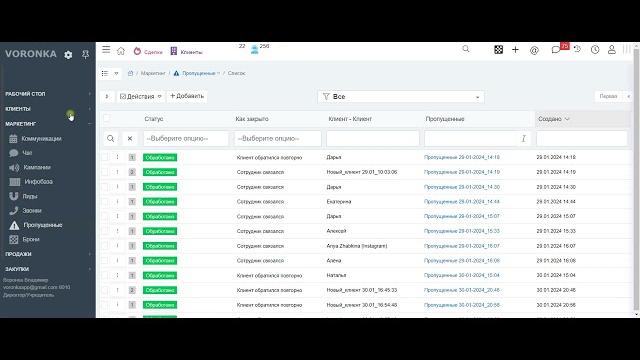Click the users count icon showing 256
The image size is (640, 360).
[x=255, y=50]
